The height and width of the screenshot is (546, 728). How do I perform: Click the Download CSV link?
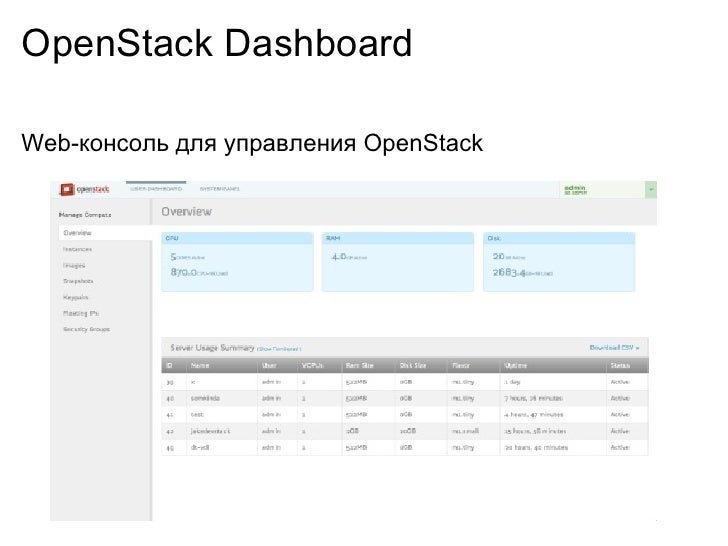pos(614,347)
